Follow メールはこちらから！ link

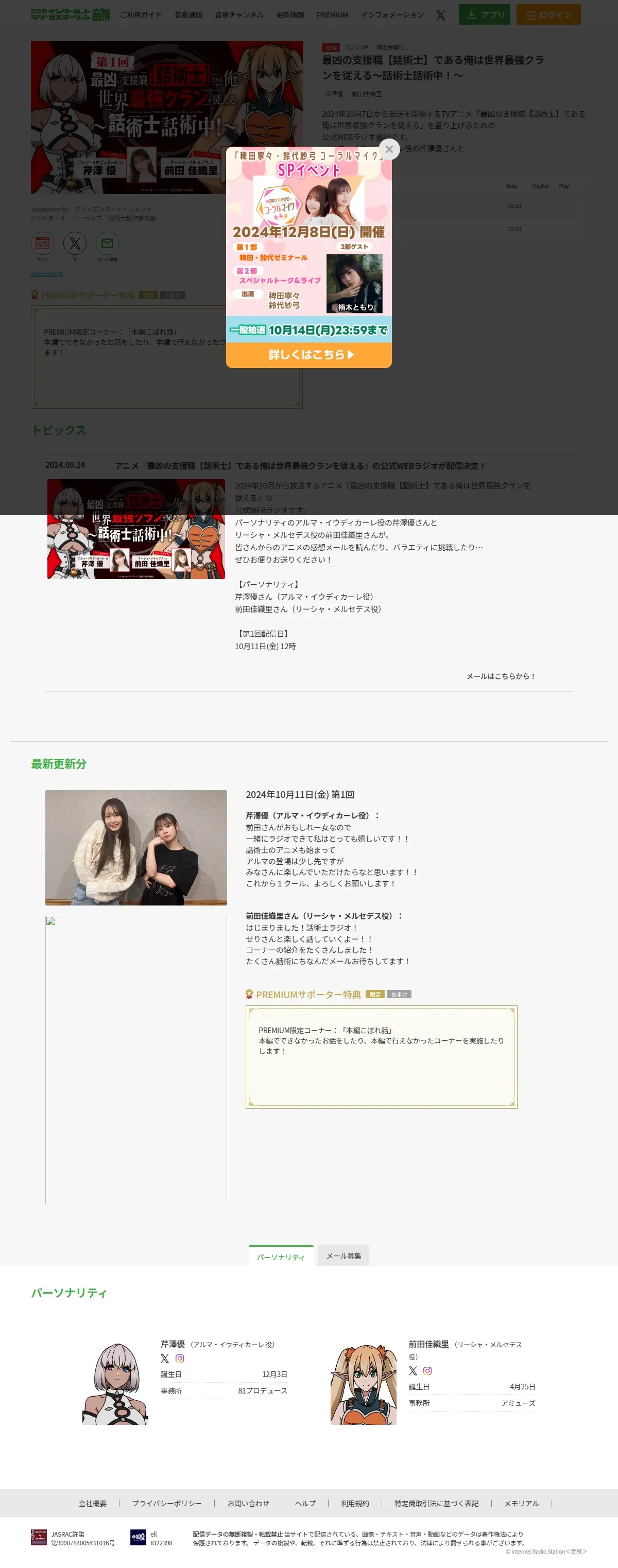501,676
